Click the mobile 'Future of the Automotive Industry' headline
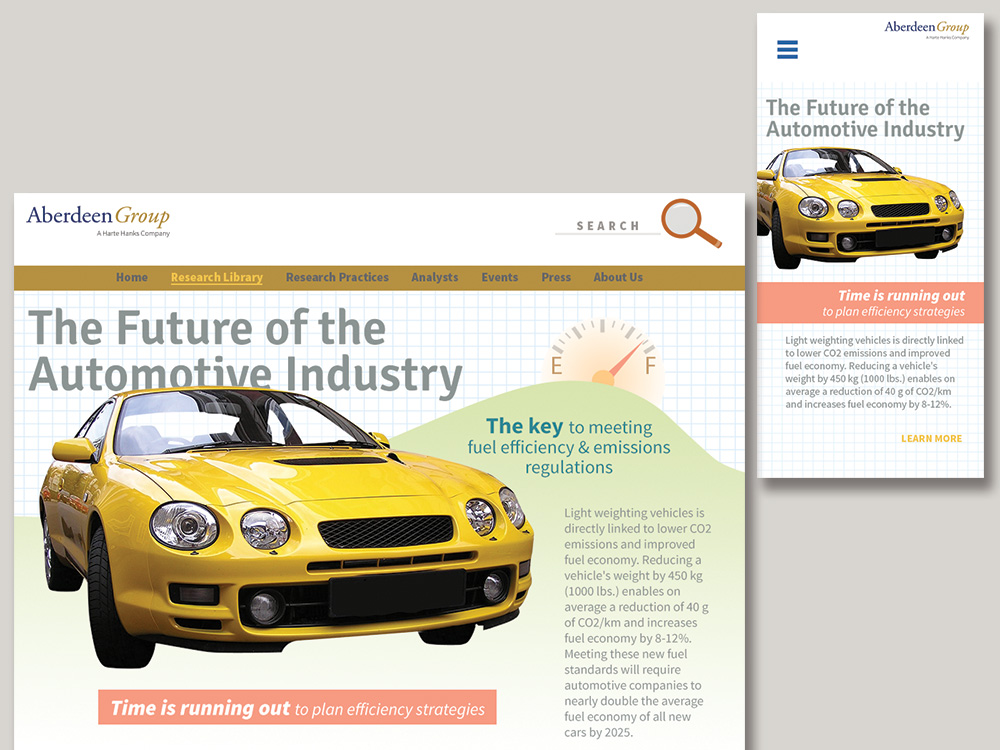The height and width of the screenshot is (750, 1000). pos(864,119)
